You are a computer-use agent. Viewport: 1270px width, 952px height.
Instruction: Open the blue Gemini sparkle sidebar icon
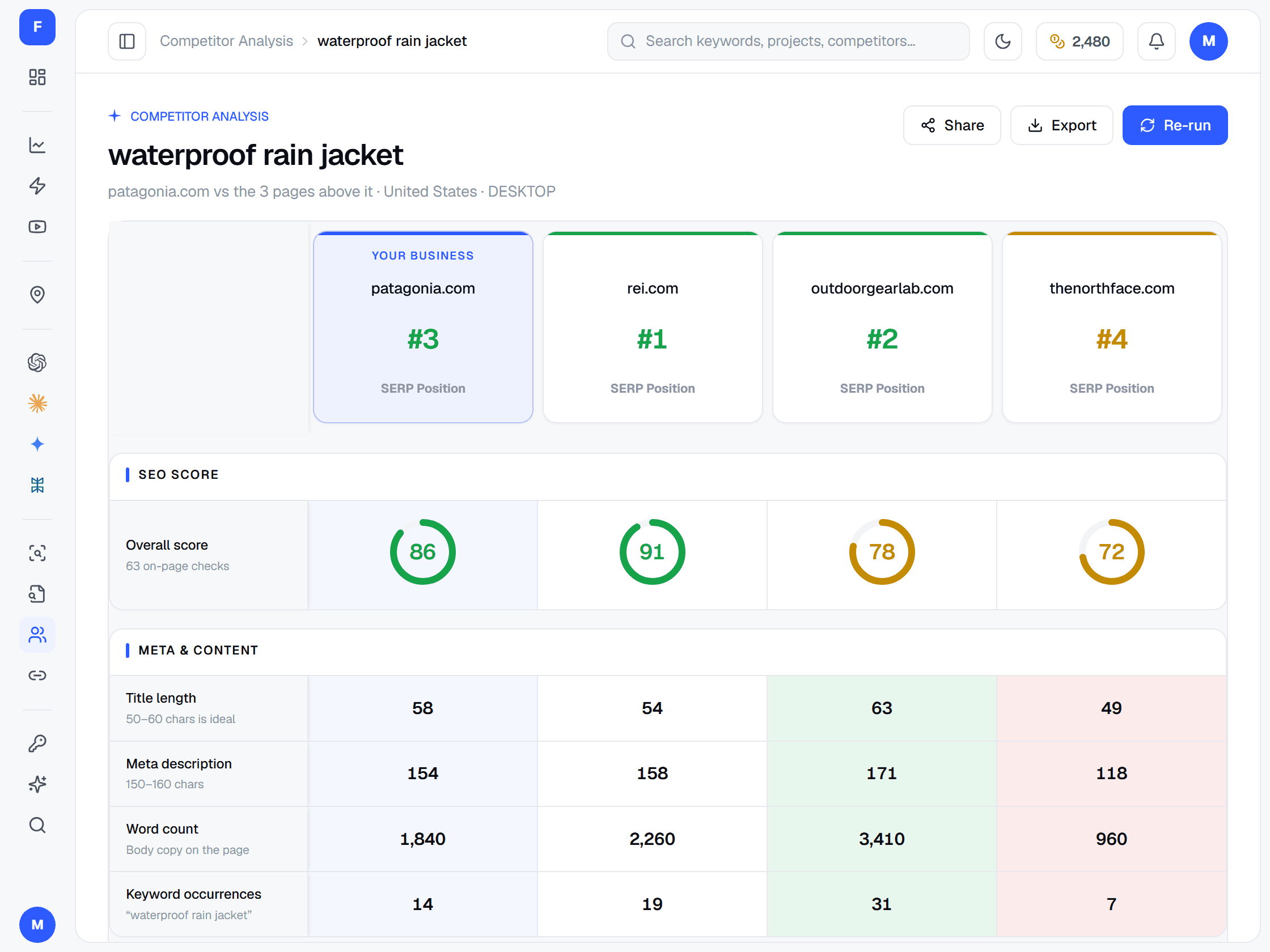(x=37, y=444)
